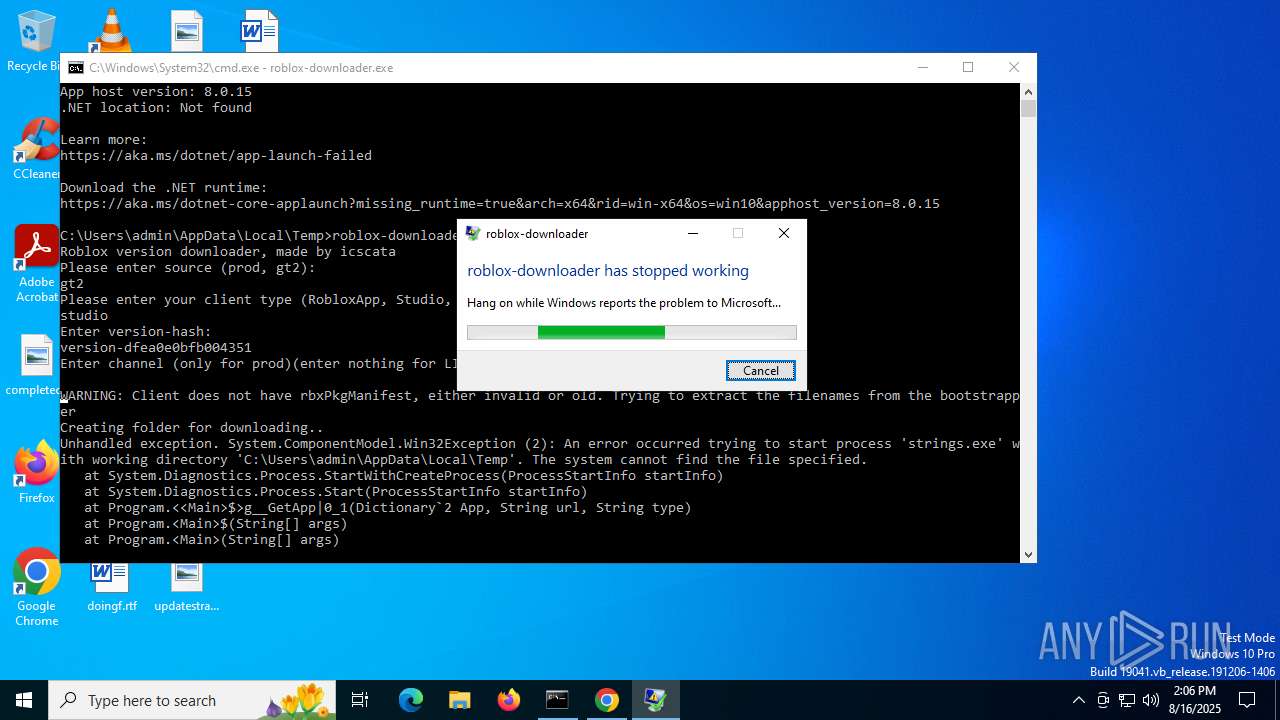The width and height of the screenshot is (1280, 720).
Task: Open the CCleaner desktop shortcut
Action: pos(36,150)
